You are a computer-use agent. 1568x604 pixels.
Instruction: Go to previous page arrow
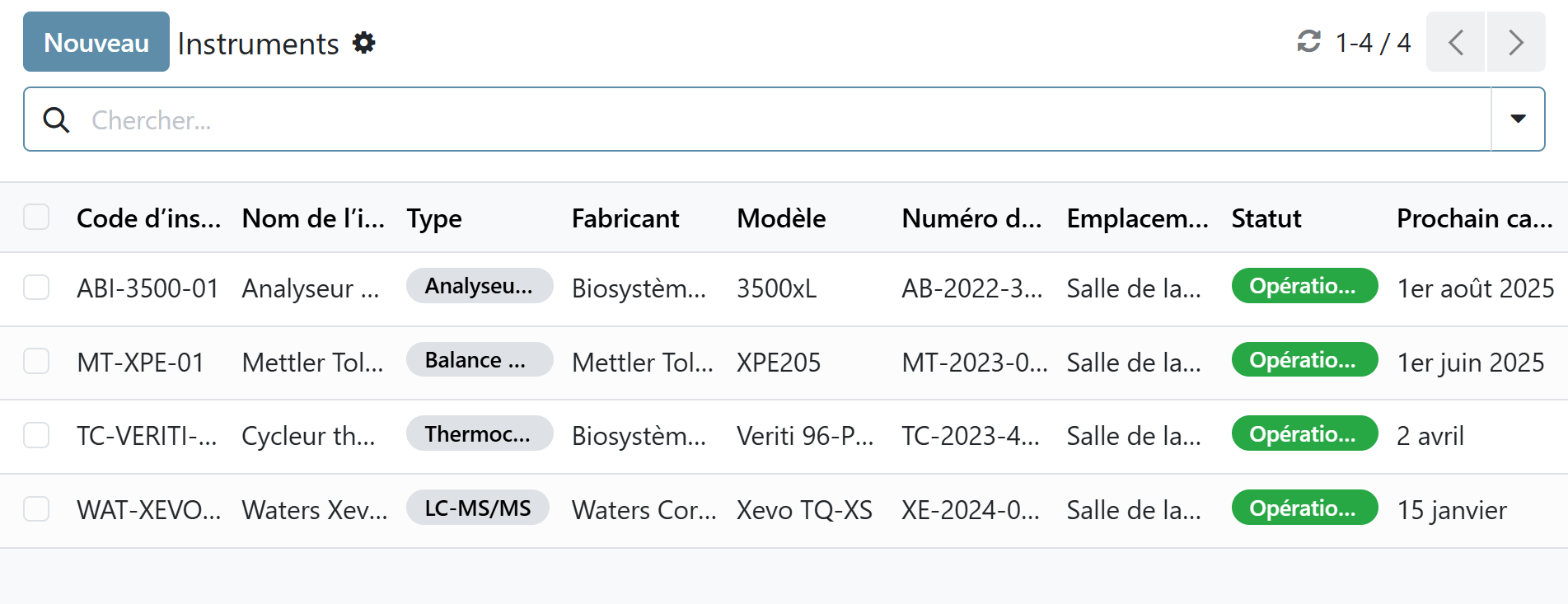pyautogui.click(x=1455, y=42)
